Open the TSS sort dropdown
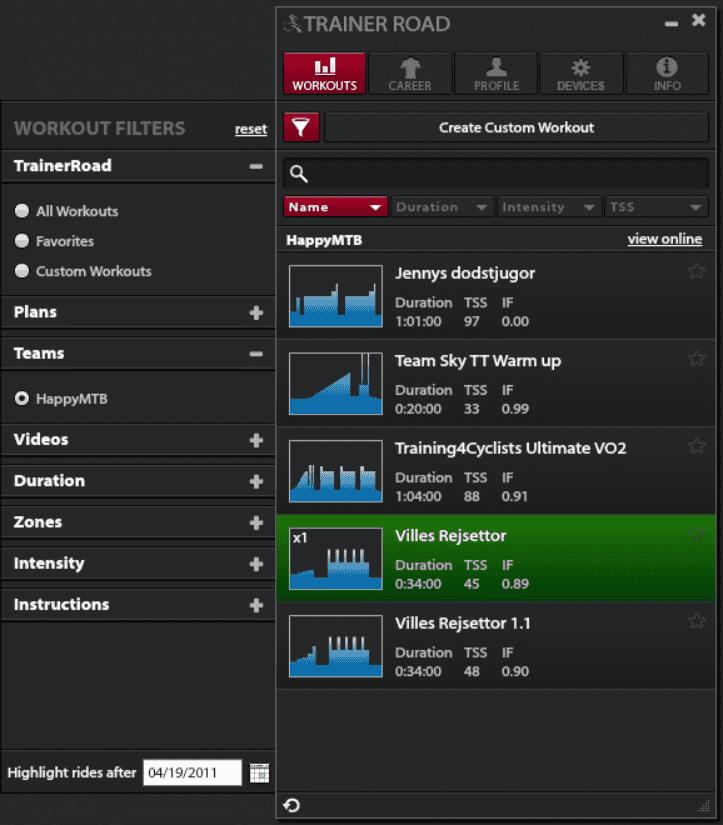Image resolution: width=723 pixels, height=825 pixels. pyautogui.click(x=656, y=207)
